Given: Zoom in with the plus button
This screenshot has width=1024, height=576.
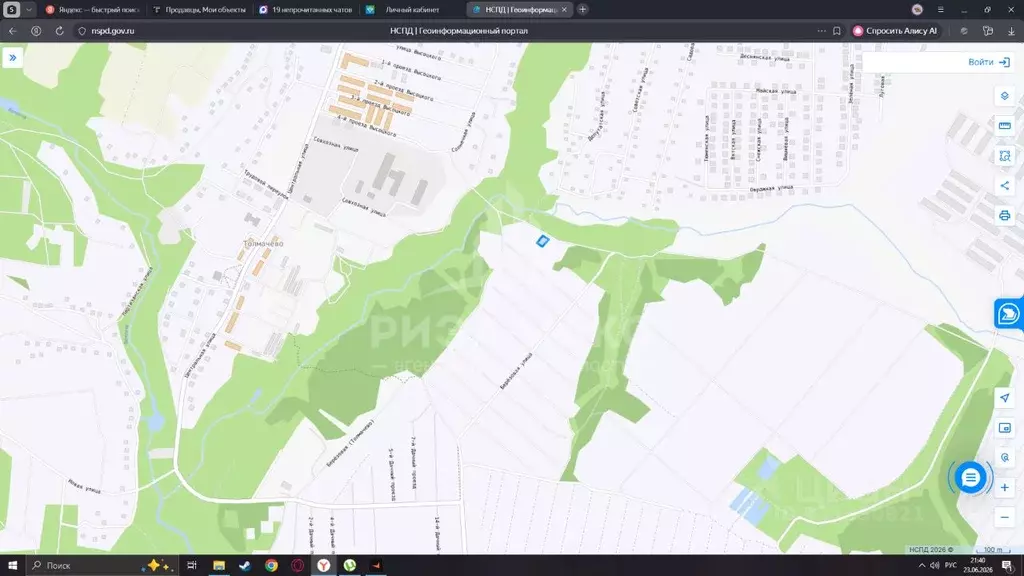Looking at the screenshot, I should pos(1004,487).
